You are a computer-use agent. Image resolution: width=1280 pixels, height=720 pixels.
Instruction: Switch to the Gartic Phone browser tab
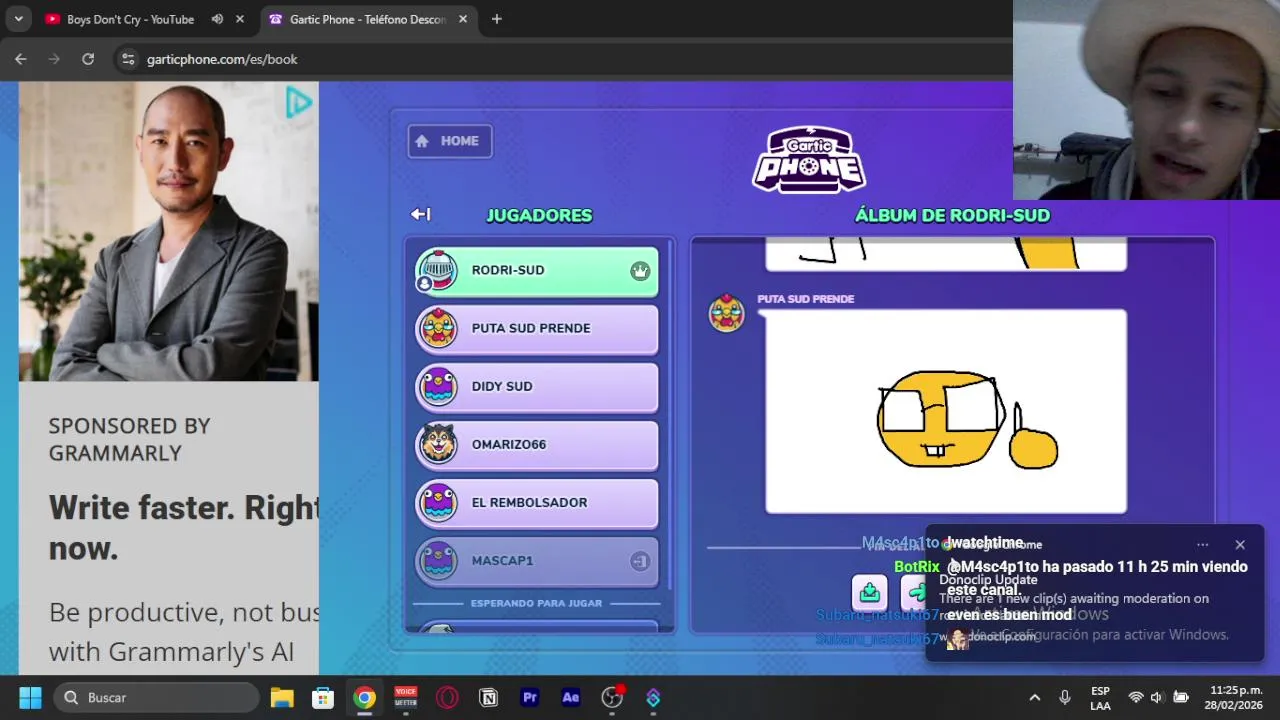coord(367,19)
